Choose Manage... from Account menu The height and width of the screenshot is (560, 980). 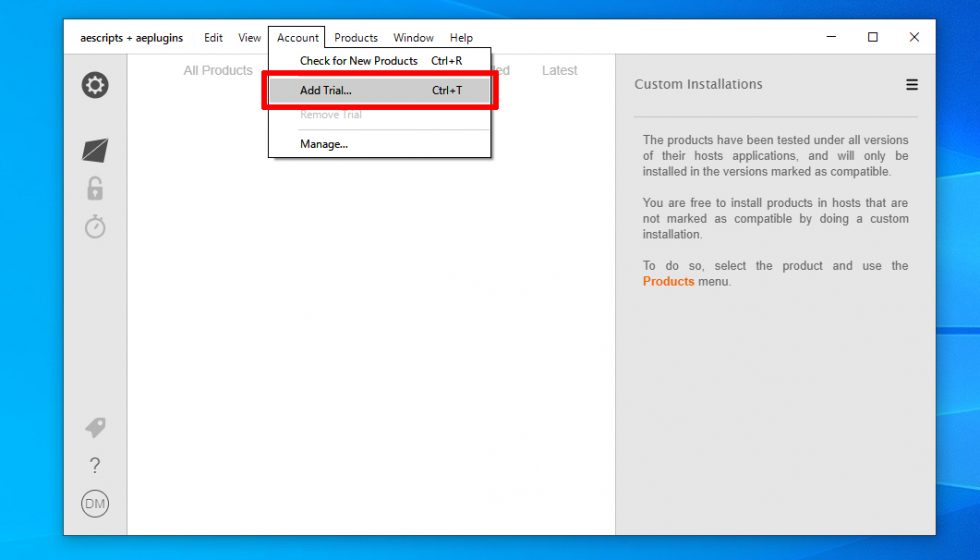379,144
